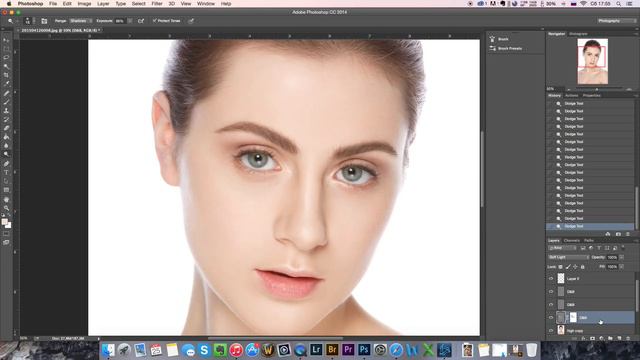Select the Paint Bucket tool
The height and width of the screenshot is (360, 640).
(x=6, y=137)
